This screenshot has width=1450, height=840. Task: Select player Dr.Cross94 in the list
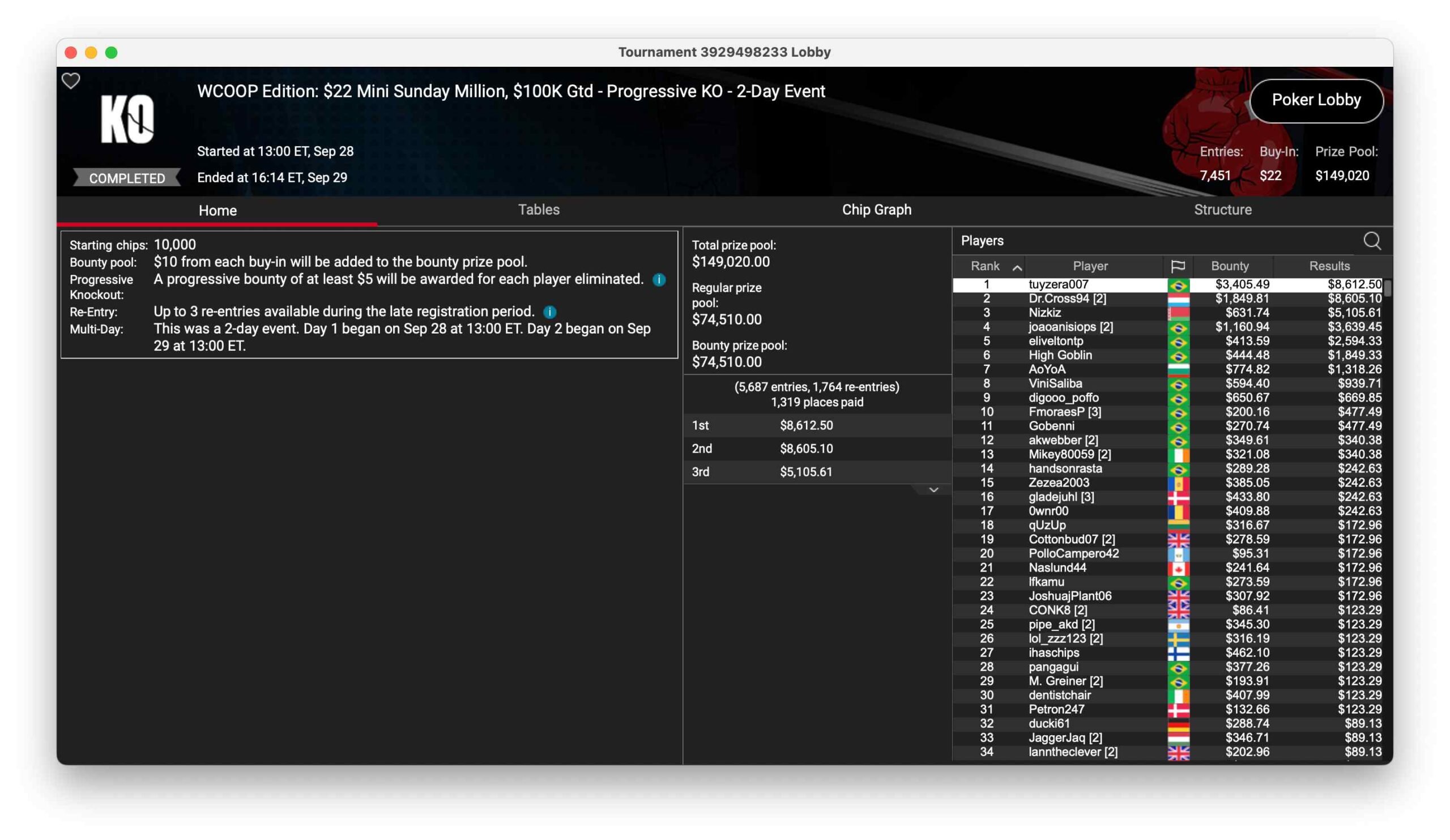click(x=1067, y=299)
